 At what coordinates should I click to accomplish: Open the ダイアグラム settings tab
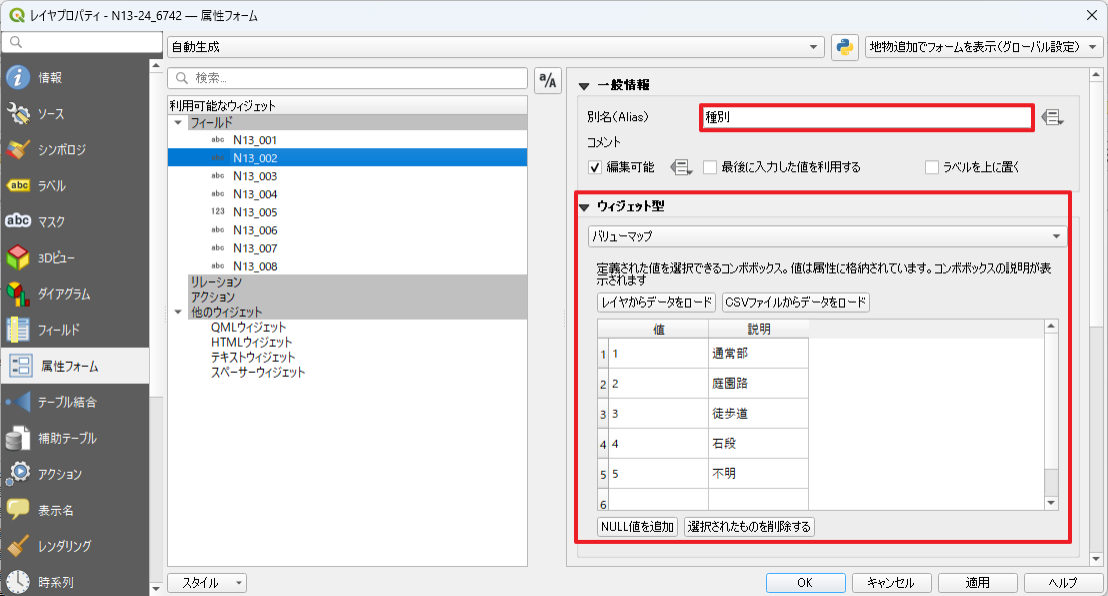coord(62,294)
